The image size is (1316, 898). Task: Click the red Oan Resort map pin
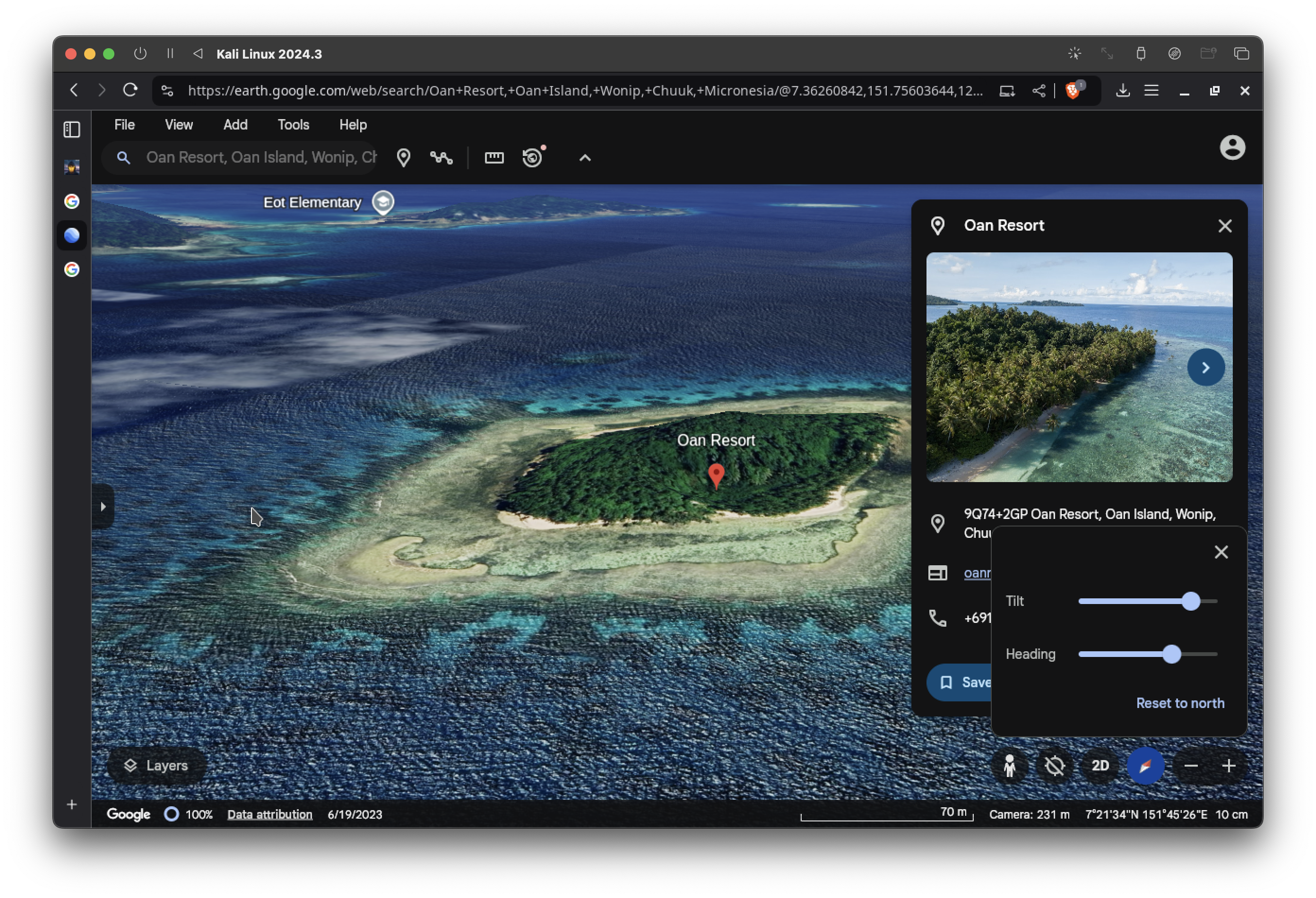click(x=716, y=475)
